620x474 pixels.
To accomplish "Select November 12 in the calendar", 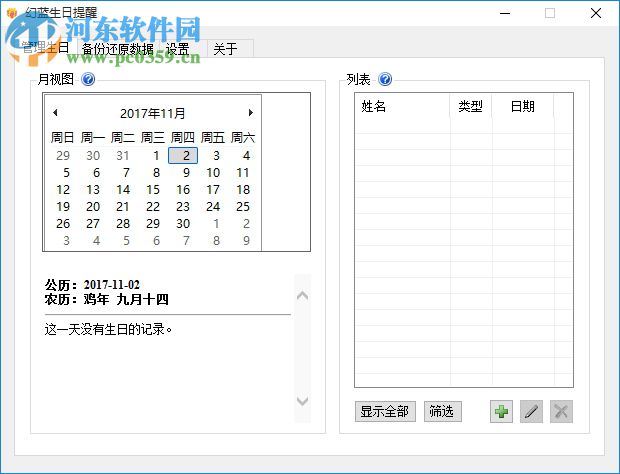I will coord(63,190).
